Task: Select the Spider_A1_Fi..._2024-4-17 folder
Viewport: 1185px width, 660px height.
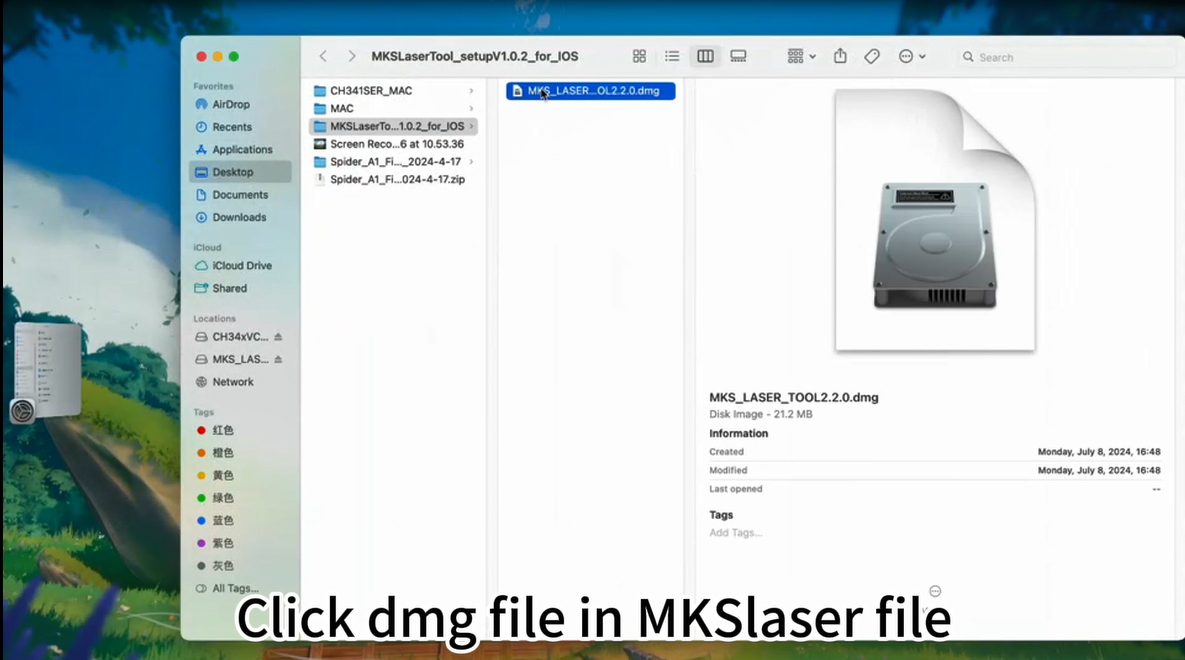Action: tap(394, 162)
